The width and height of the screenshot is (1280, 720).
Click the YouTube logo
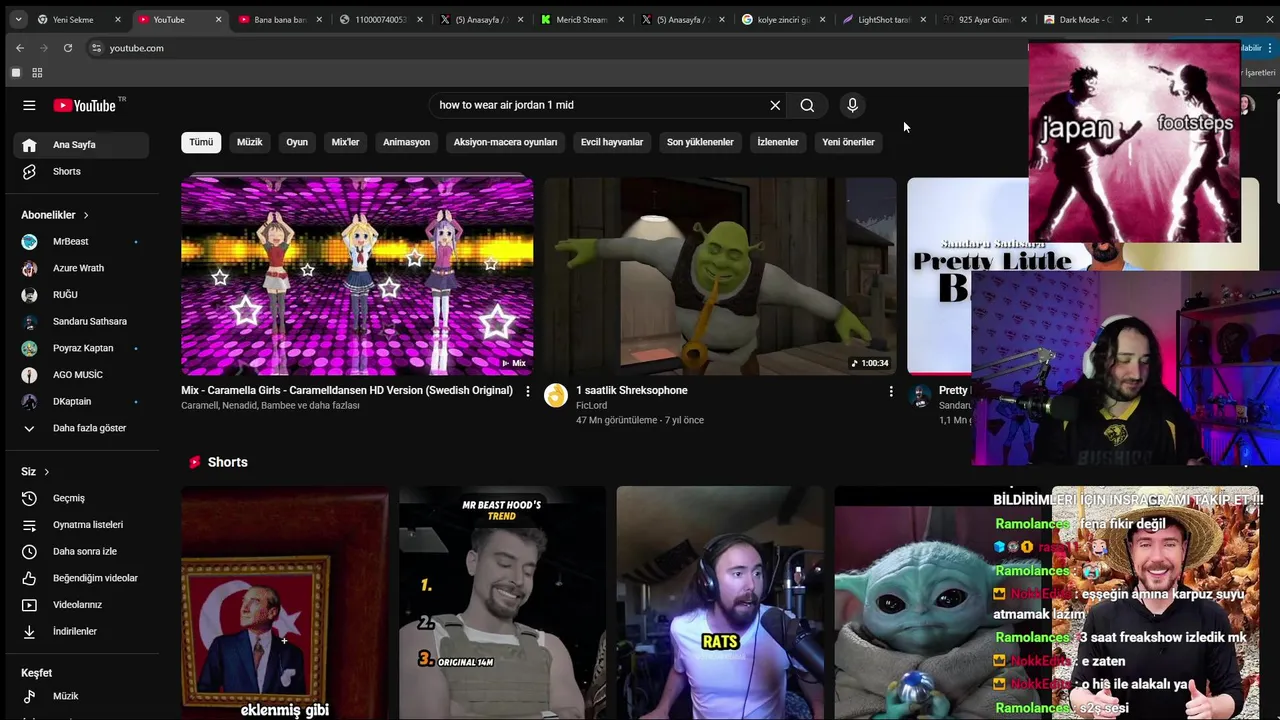pos(85,105)
